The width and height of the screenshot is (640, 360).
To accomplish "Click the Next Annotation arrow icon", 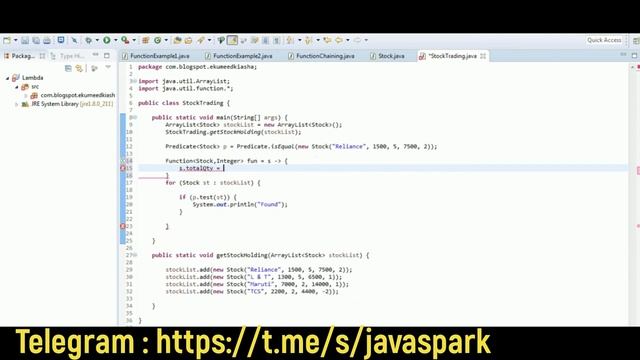I will (290, 40).
